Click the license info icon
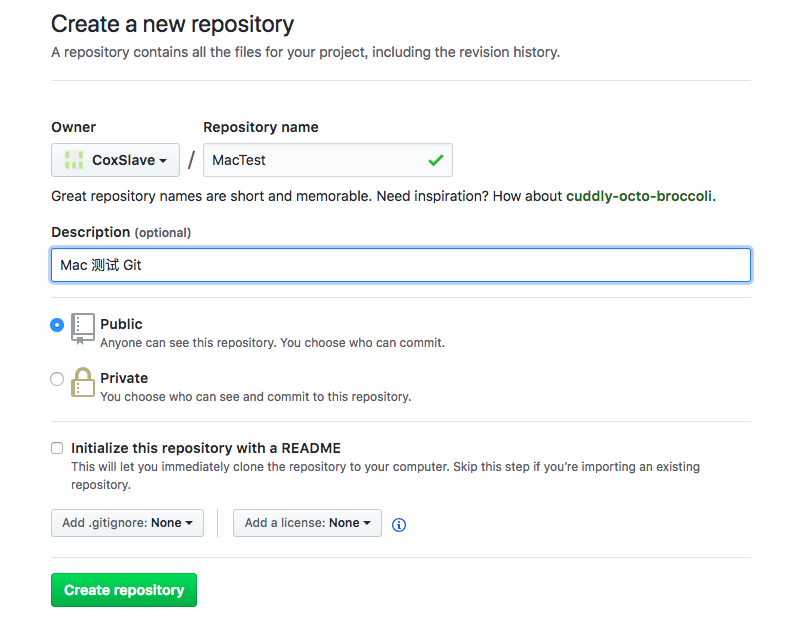794x629 pixels. pos(399,525)
